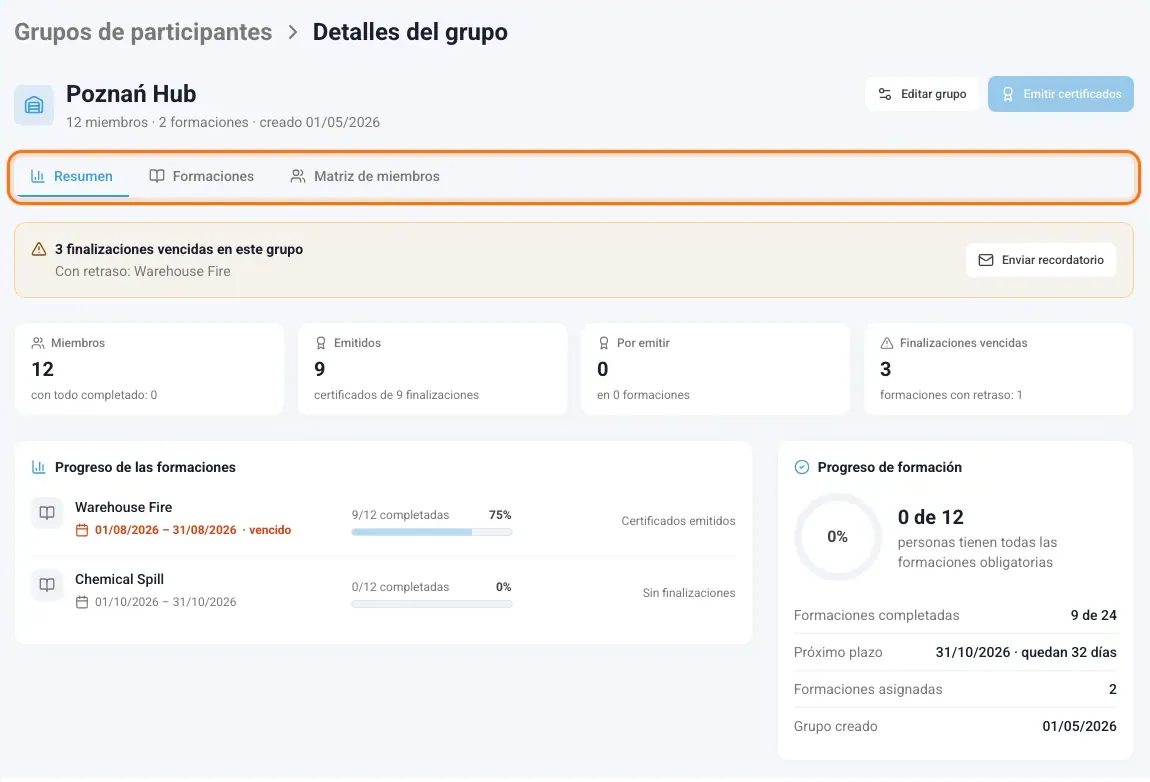The height and width of the screenshot is (782, 1150).
Task: Click the Certificados emitidos status text
Action: 678,521
